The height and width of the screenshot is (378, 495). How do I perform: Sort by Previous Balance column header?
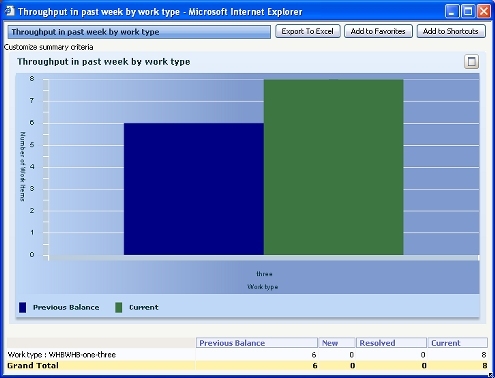click(257, 343)
